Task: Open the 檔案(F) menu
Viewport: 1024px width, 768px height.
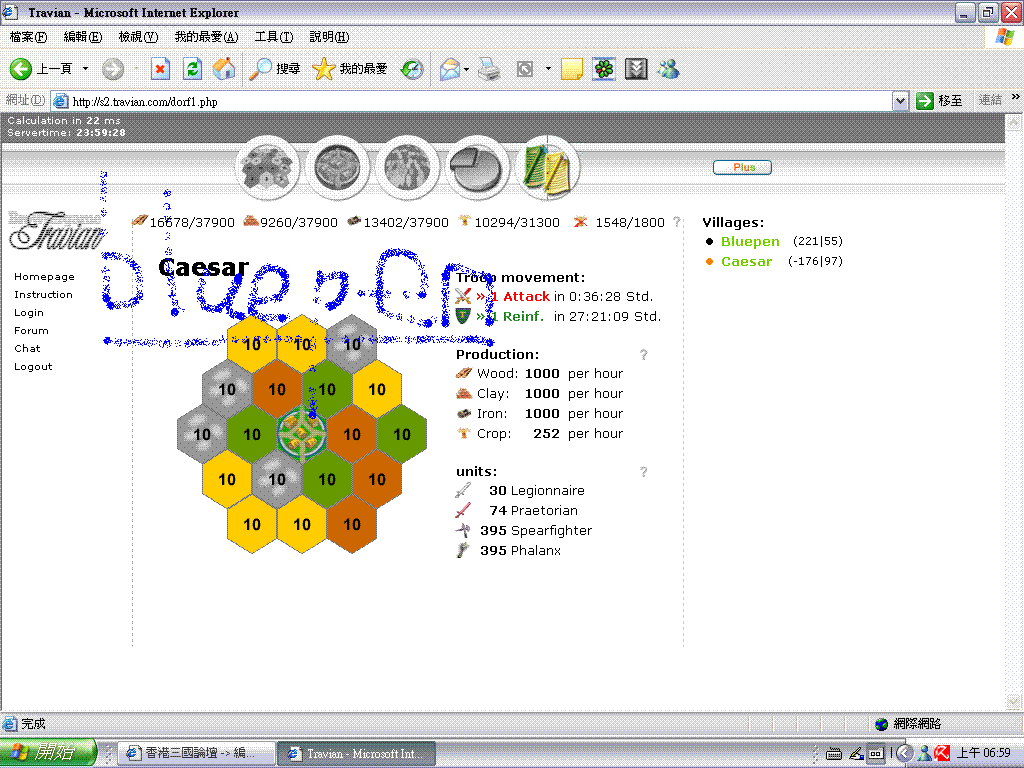Action: tap(28, 37)
